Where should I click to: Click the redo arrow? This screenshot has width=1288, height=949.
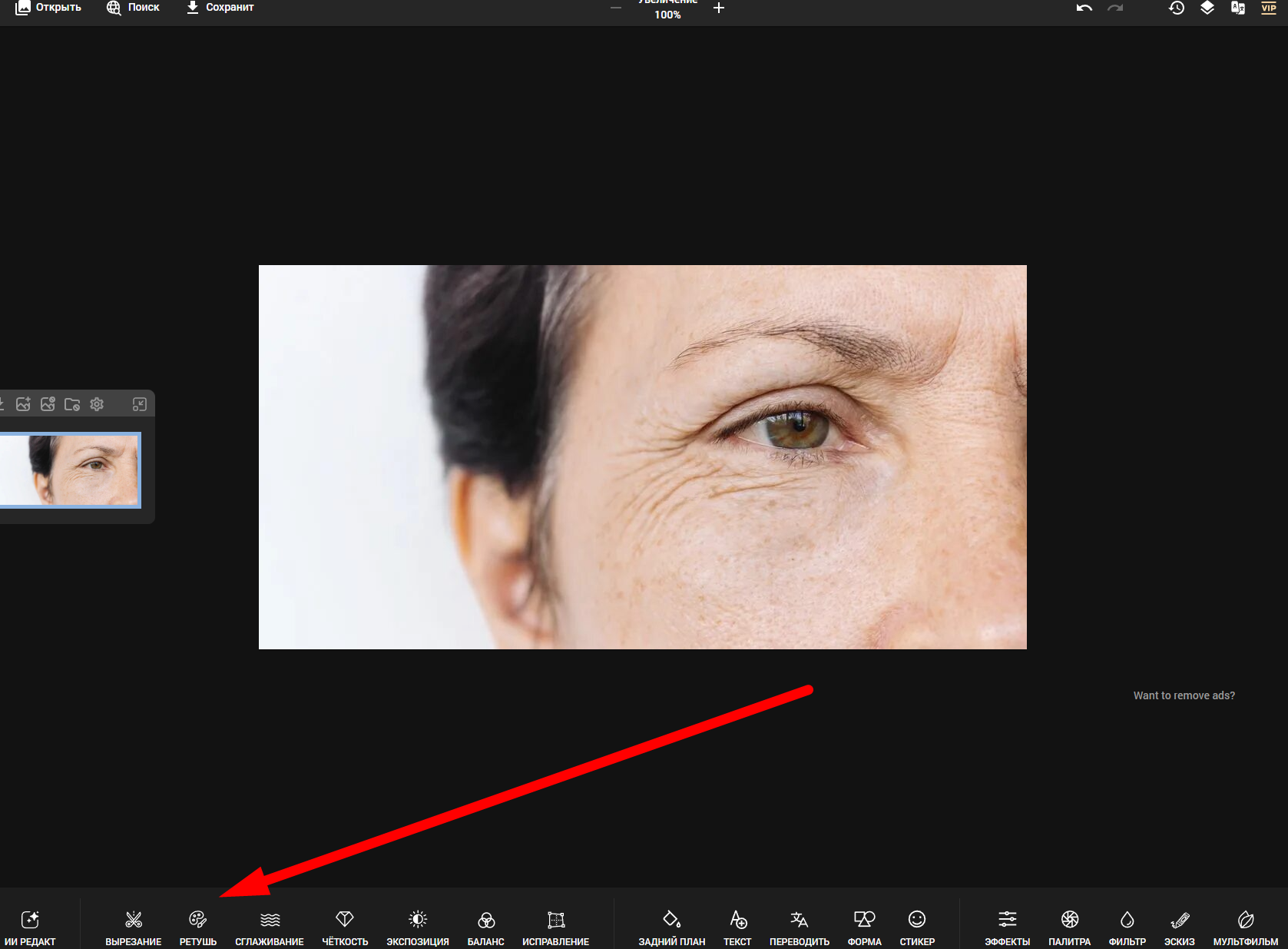pos(1115,8)
